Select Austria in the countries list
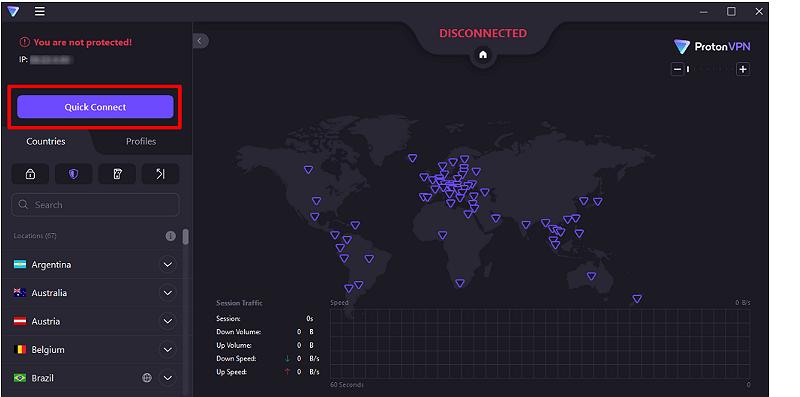800x397 pixels. pyautogui.click(x=93, y=321)
